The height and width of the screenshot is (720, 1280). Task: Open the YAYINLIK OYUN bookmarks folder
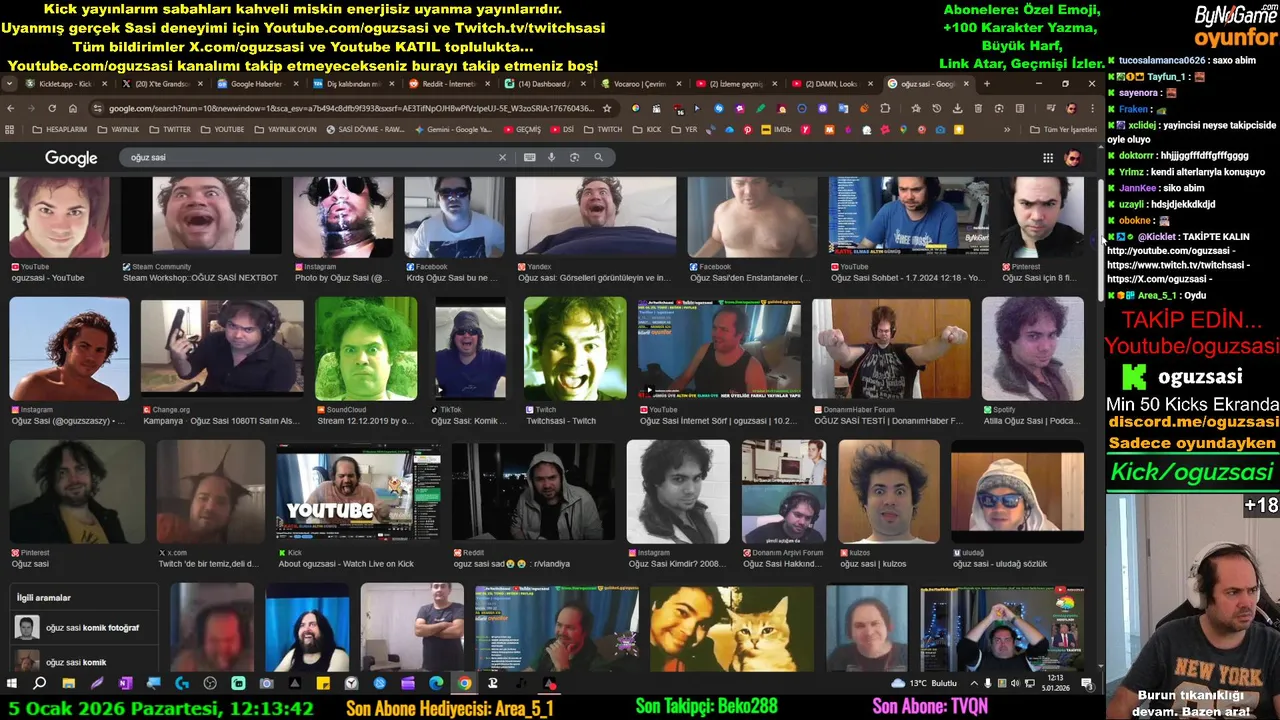coord(285,129)
